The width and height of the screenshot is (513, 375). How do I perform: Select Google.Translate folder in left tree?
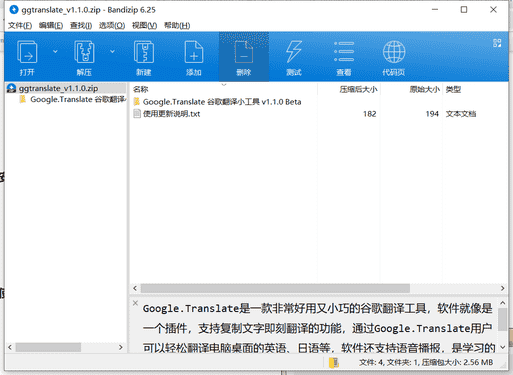click(72, 99)
